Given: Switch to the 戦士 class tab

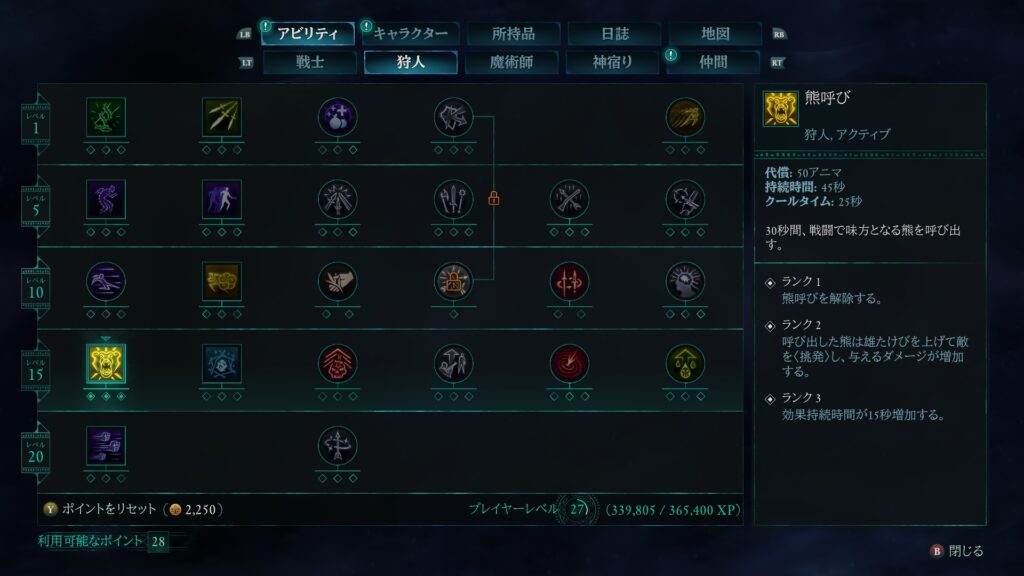Looking at the screenshot, I should [310, 62].
